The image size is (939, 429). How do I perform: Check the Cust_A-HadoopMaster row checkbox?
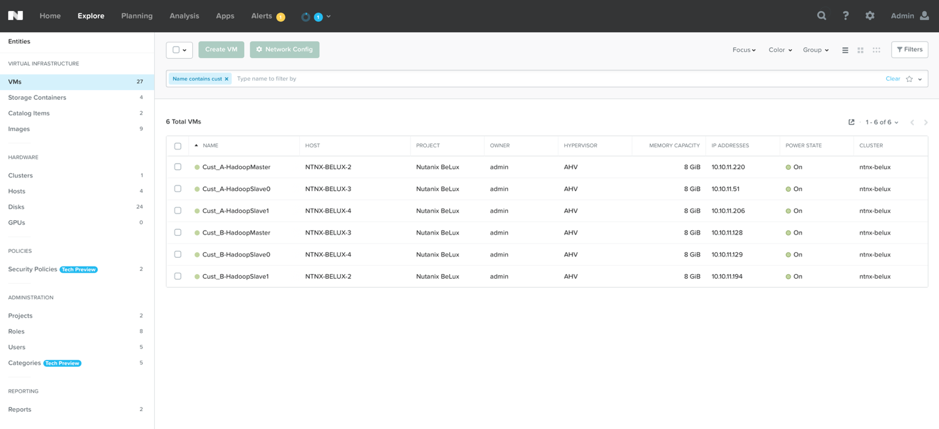tap(178, 167)
